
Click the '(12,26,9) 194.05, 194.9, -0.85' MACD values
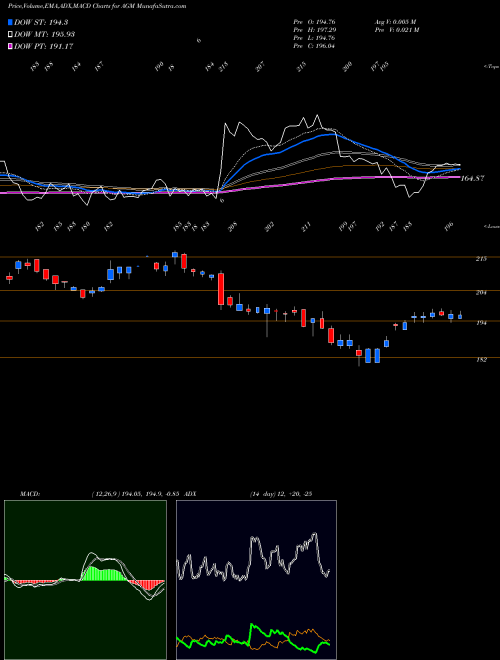tap(136, 493)
